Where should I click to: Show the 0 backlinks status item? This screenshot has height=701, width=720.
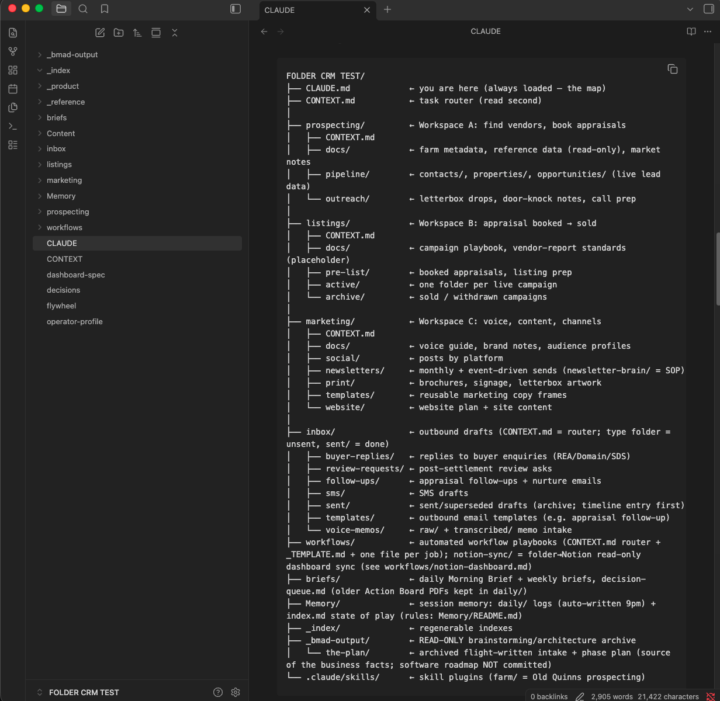tap(549, 696)
